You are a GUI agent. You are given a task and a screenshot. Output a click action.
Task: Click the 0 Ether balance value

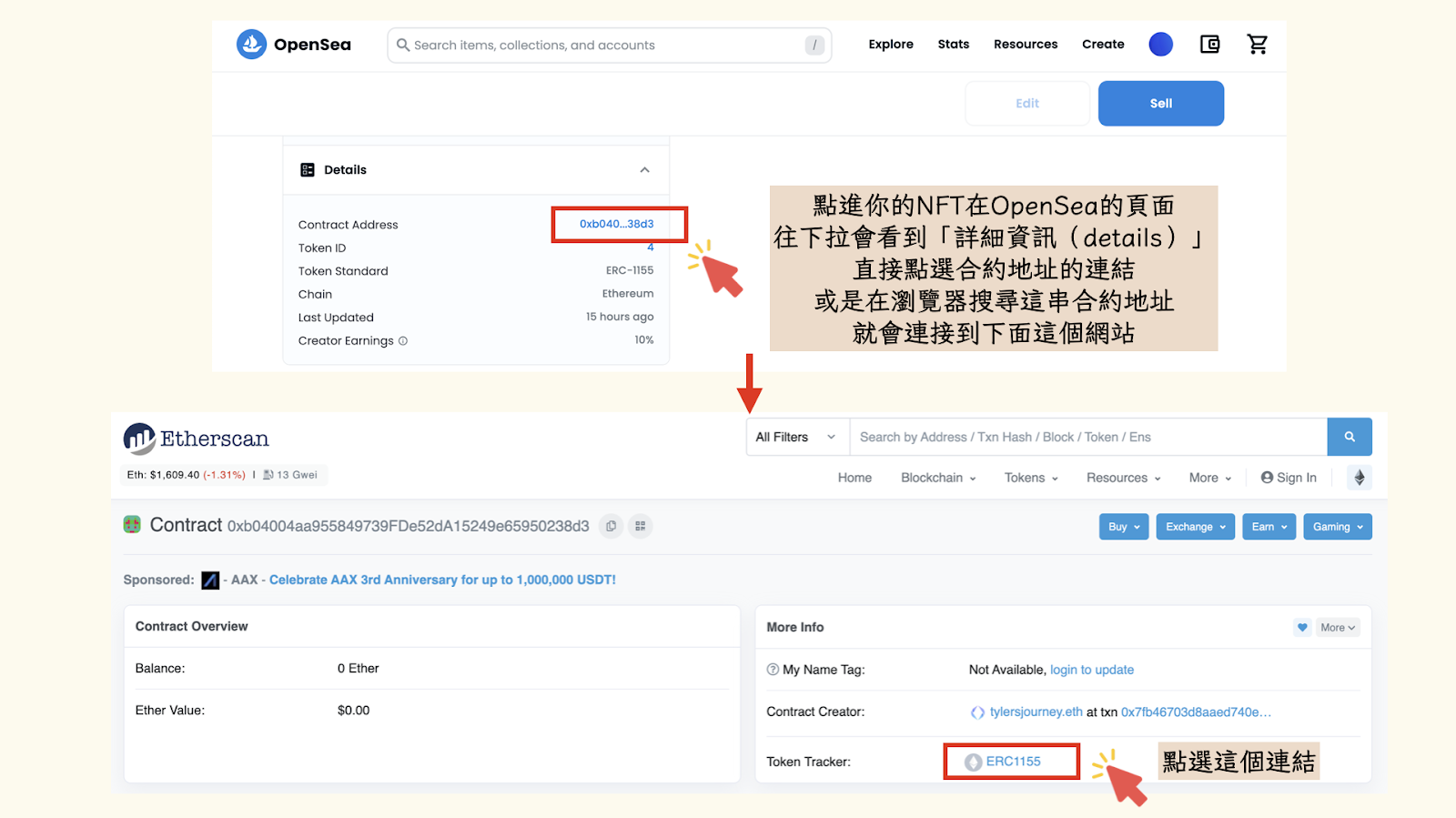(359, 669)
